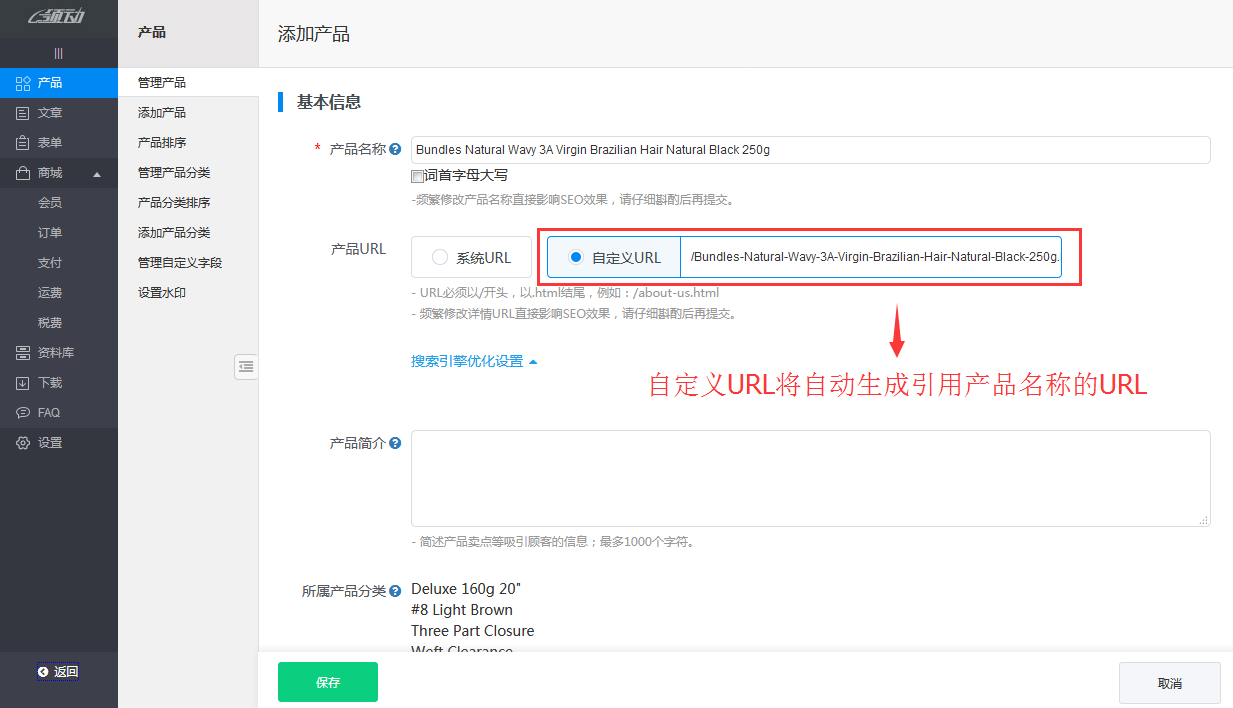The image size is (1233, 708).
Task: Click the 产品 grid icon in sidebar
Action: [x=22, y=83]
